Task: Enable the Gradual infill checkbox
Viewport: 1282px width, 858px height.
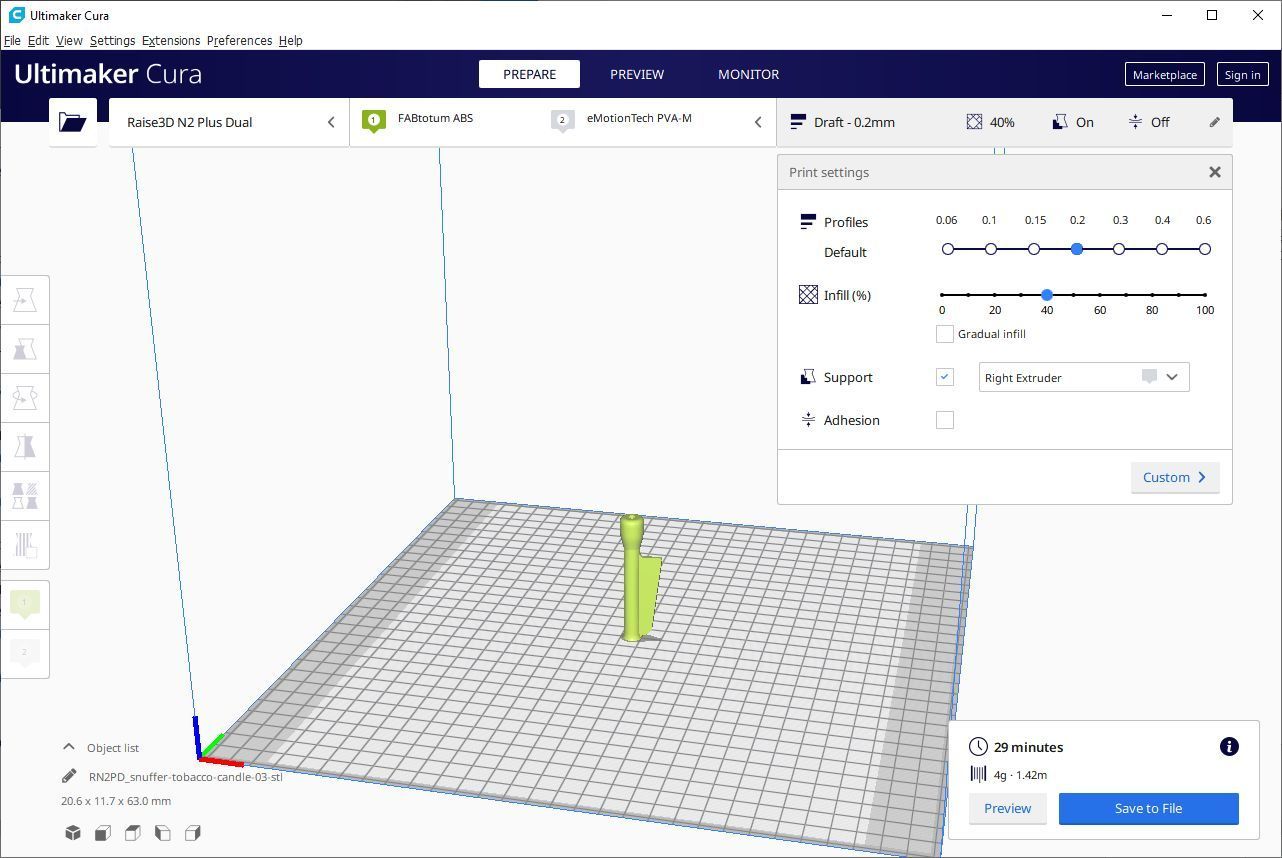Action: (x=945, y=334)
